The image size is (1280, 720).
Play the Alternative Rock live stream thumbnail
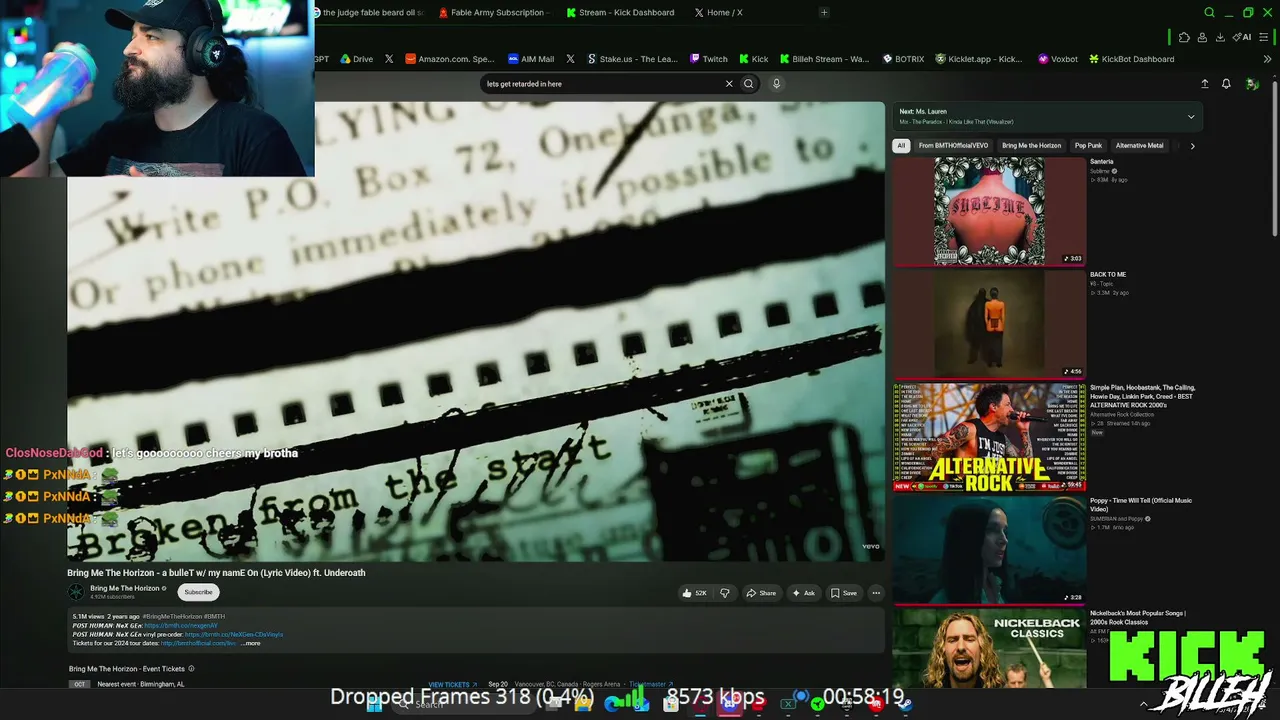989,437
